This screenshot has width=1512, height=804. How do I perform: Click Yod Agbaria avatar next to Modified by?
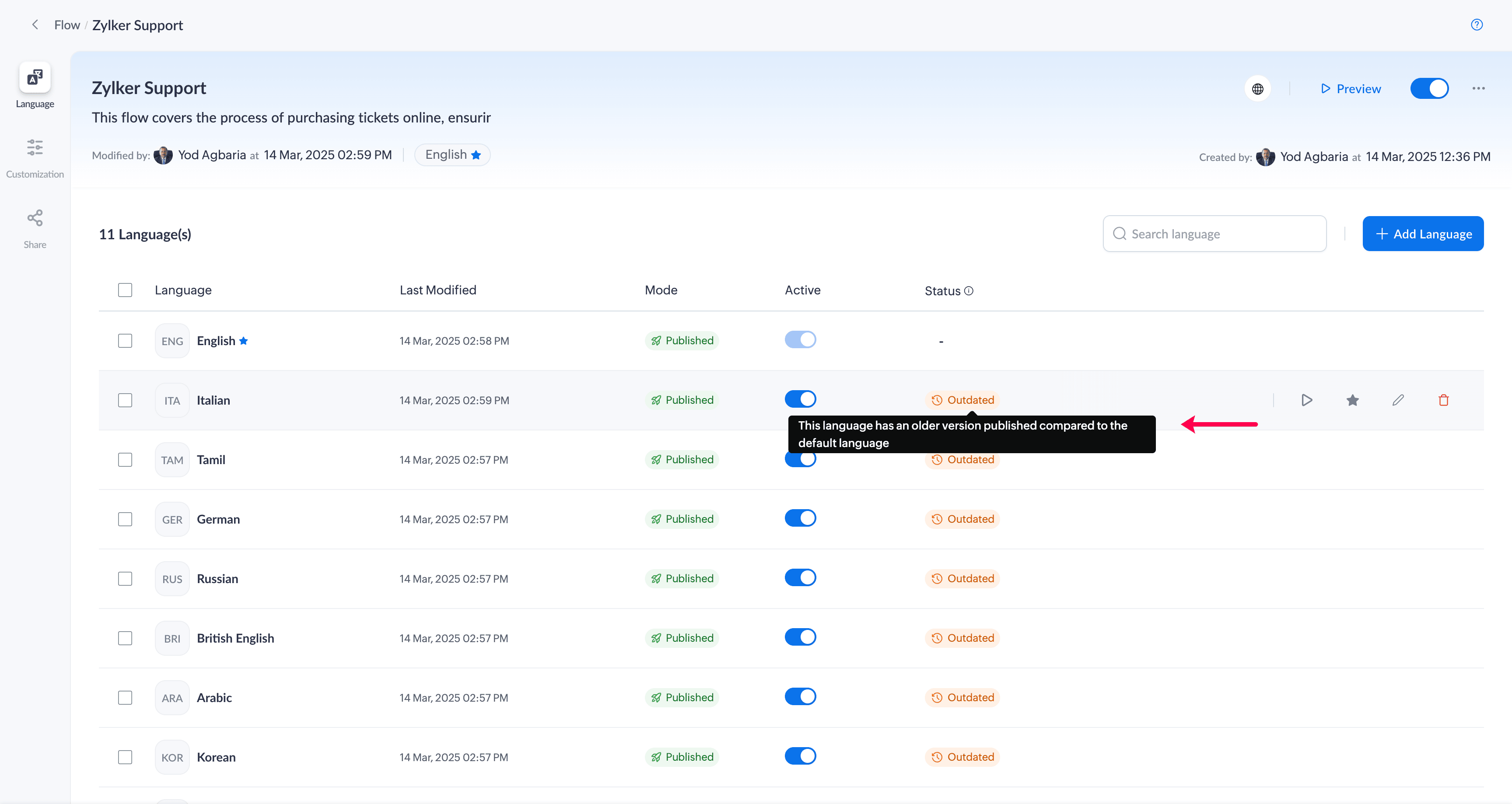[x=163, y=155]
